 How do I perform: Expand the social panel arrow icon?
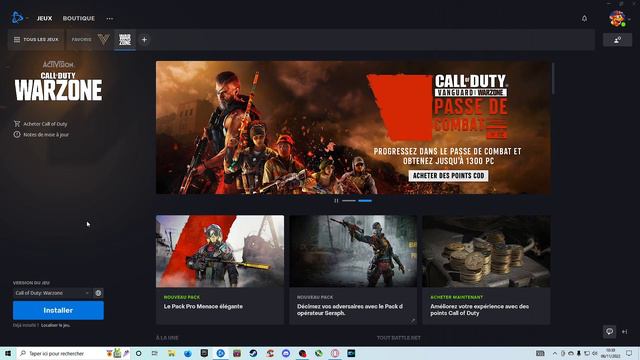point(624,331)
